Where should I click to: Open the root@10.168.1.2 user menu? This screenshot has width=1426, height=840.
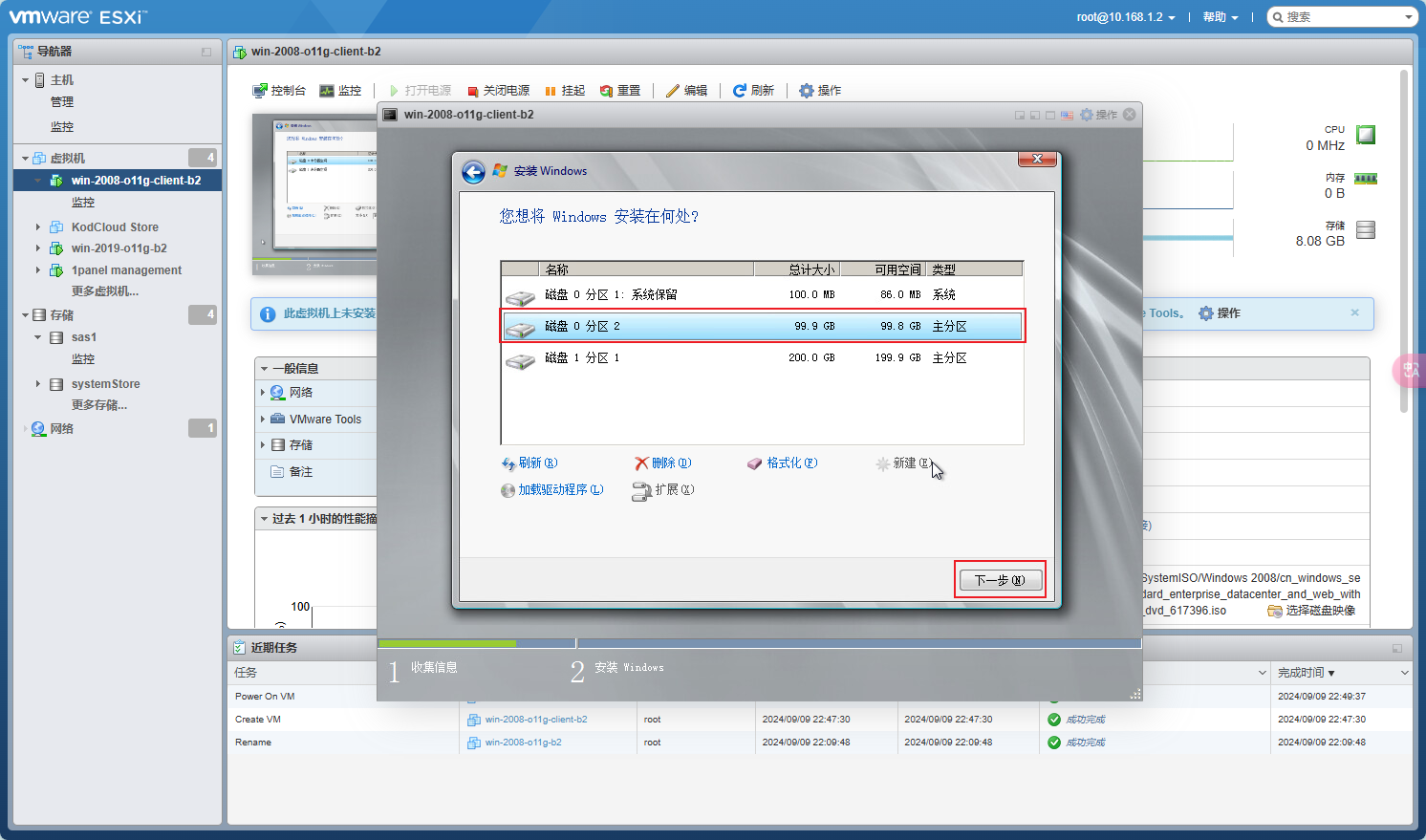(1126, 17)
